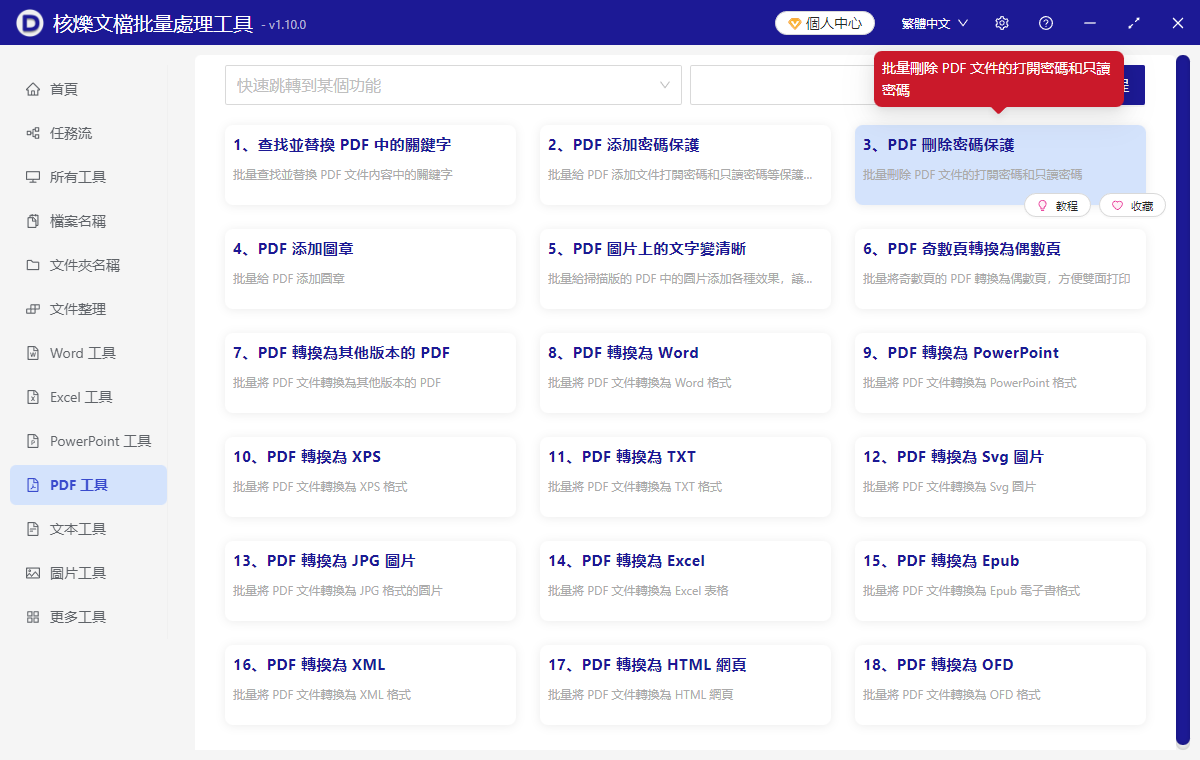Expand the 快速跳轉到某個功能 dropdown
The width and height of the screenshot is (1200, 760).
(x=453, y=85)
